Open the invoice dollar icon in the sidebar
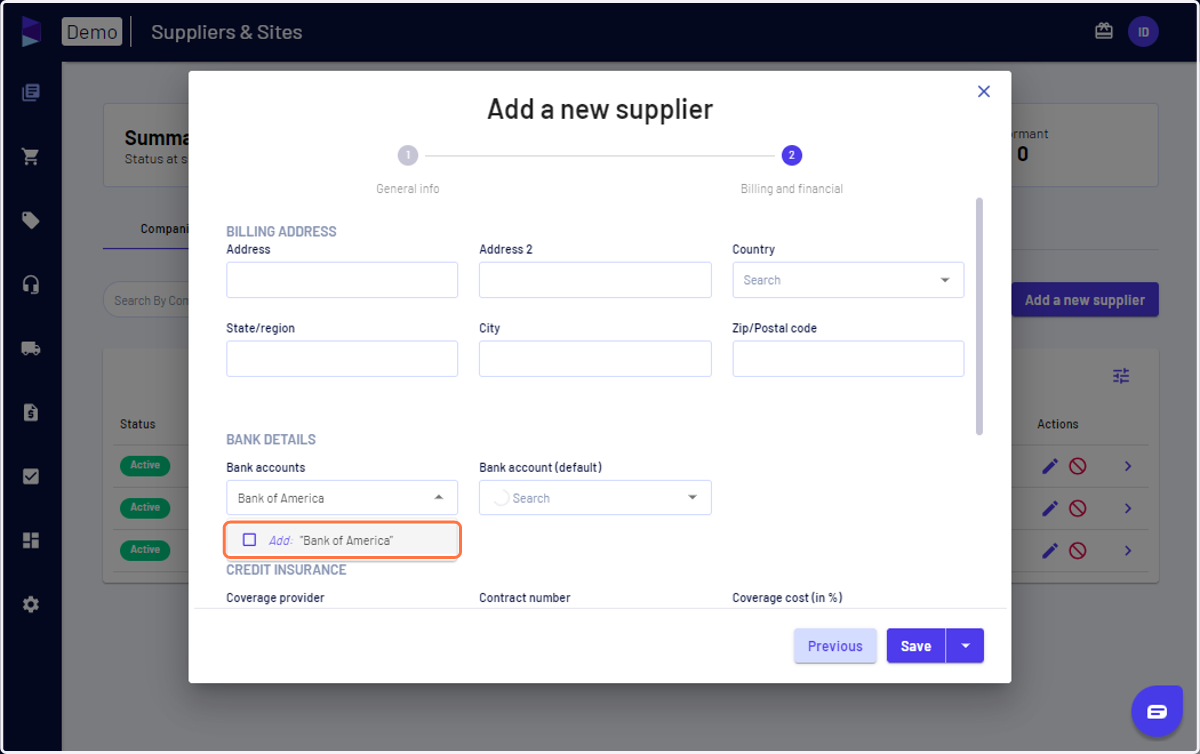Screen dimensions: 1200x754 [x=31, y=412]
